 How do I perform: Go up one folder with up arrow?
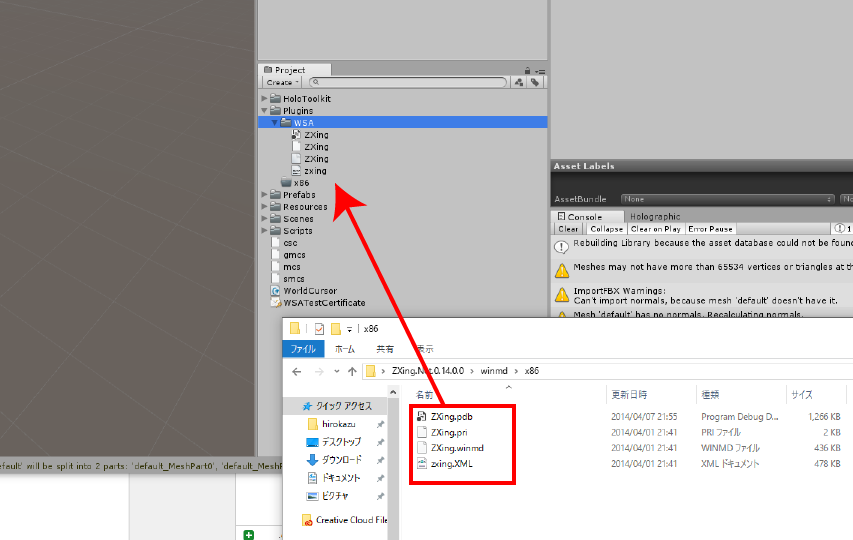352,371
